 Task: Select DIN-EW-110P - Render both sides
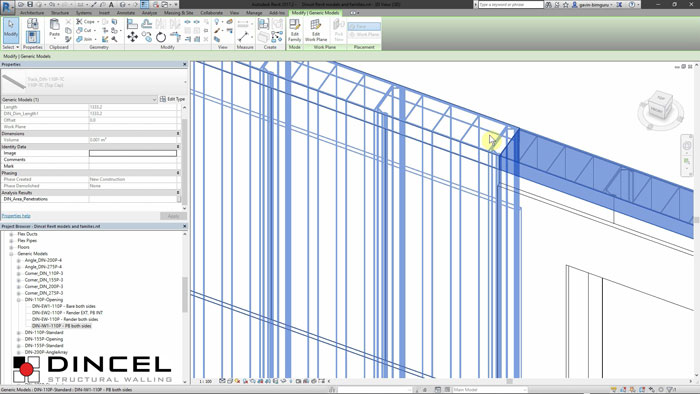[65, 319]
